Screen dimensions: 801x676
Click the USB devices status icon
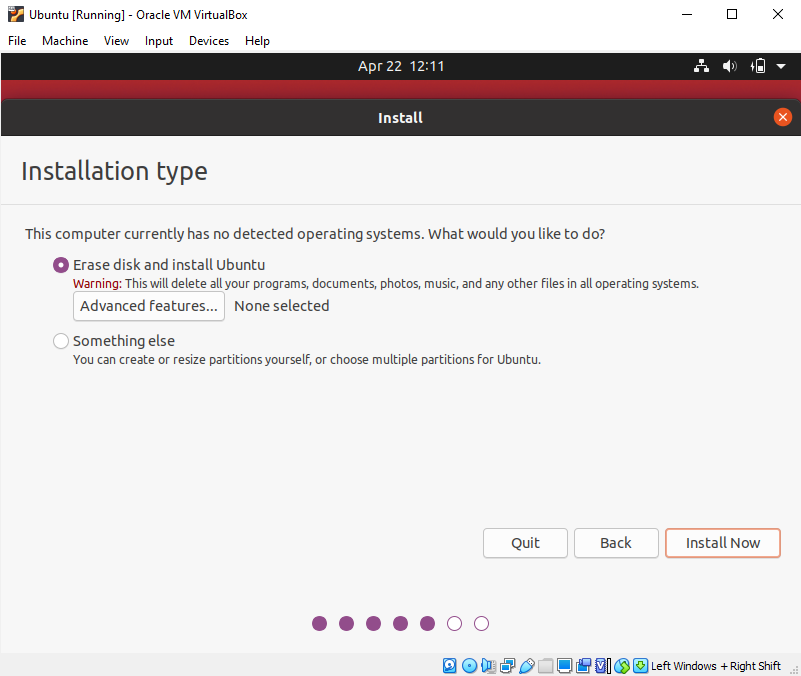click(527, 666)
